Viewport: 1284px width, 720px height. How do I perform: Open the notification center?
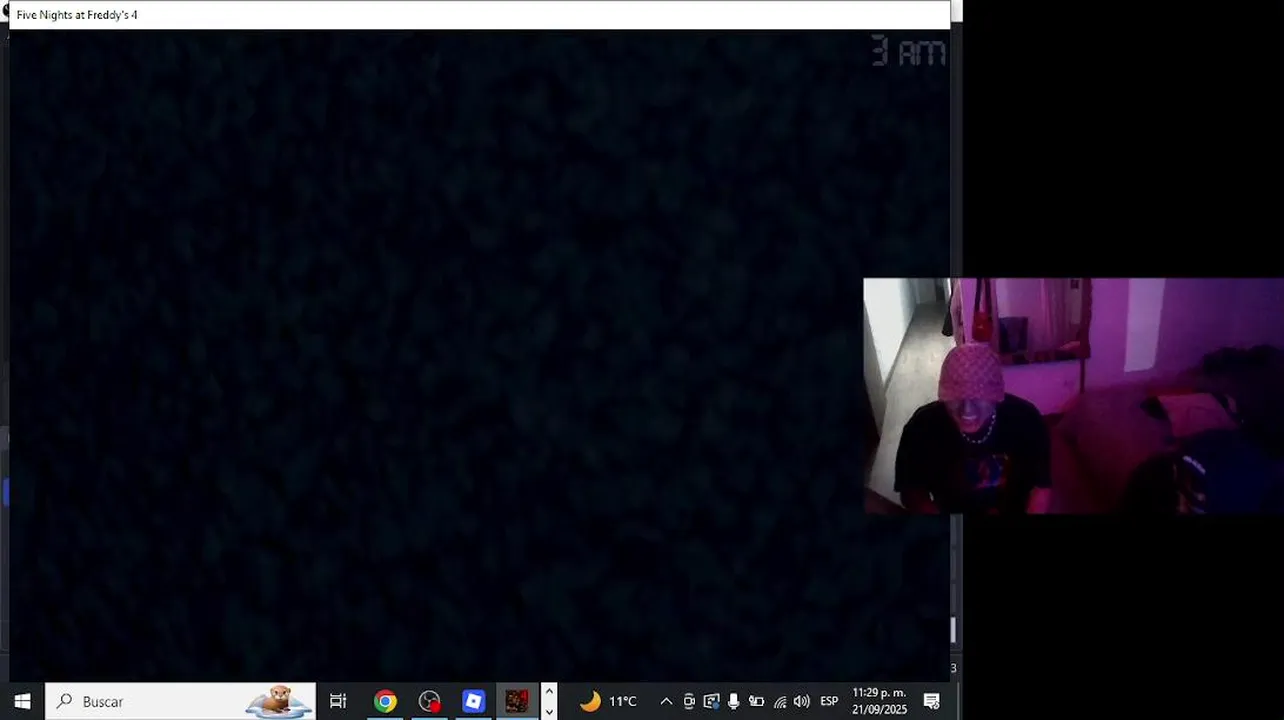pos(931,701)
